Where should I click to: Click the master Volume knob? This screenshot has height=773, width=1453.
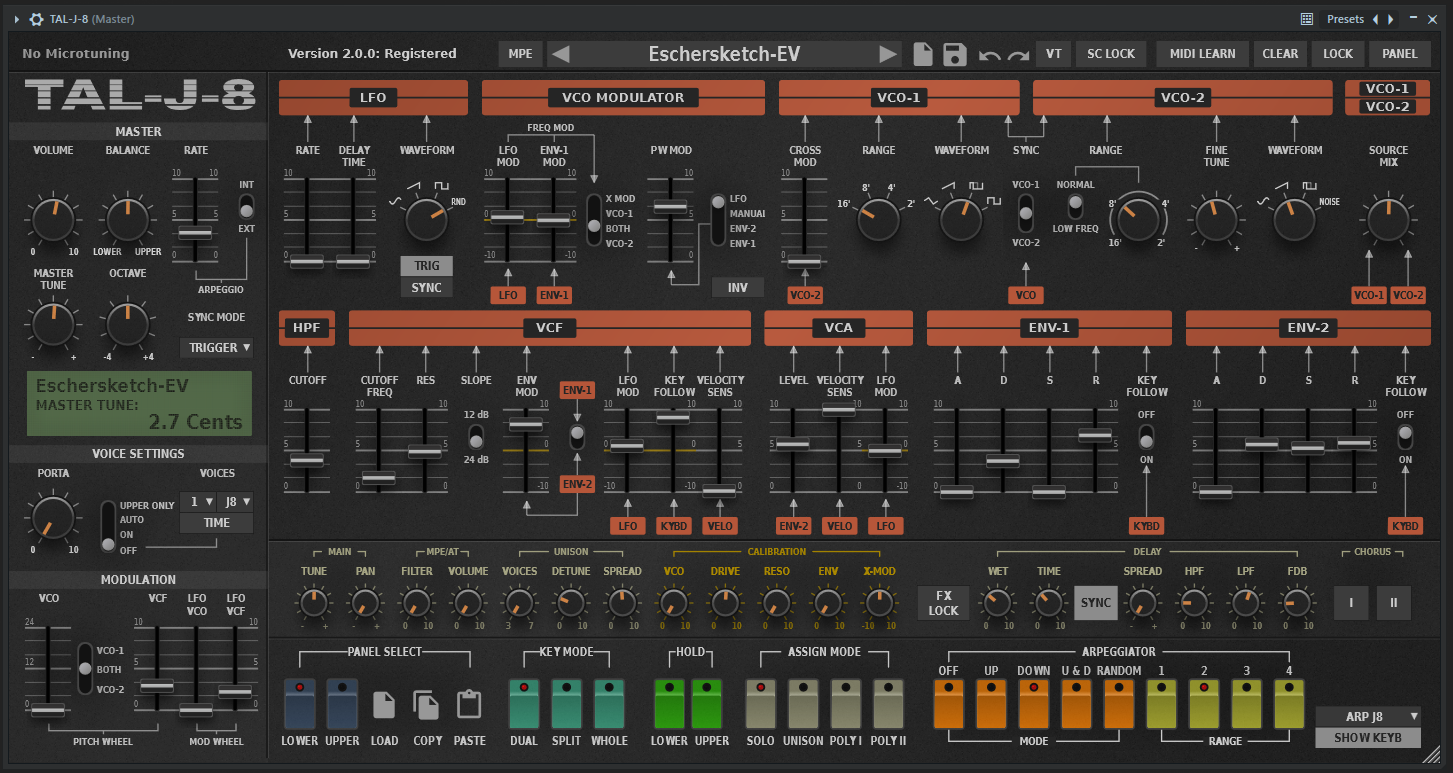(x=53, y=218)
